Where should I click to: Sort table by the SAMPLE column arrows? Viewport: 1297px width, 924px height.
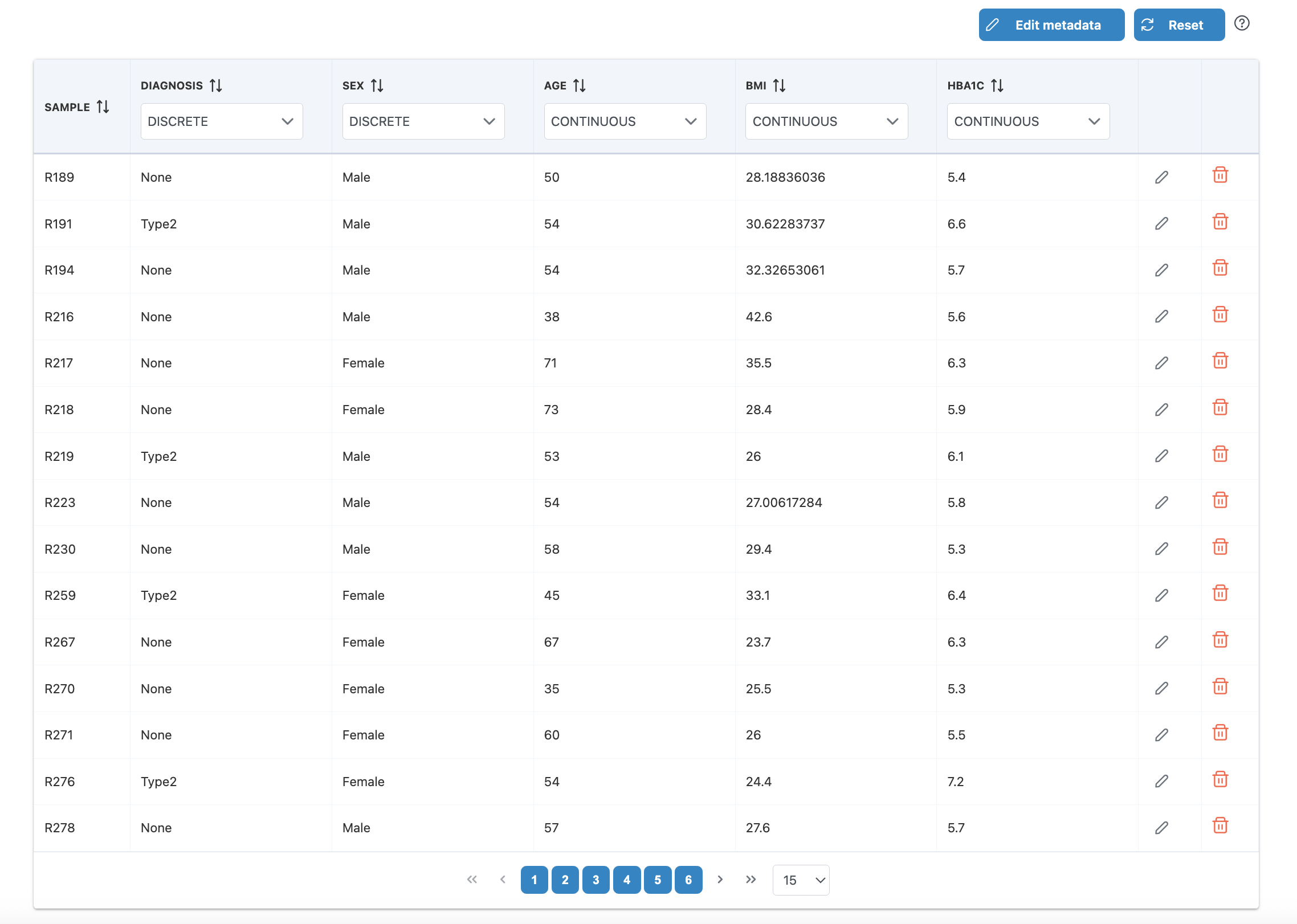coord(103,107)
